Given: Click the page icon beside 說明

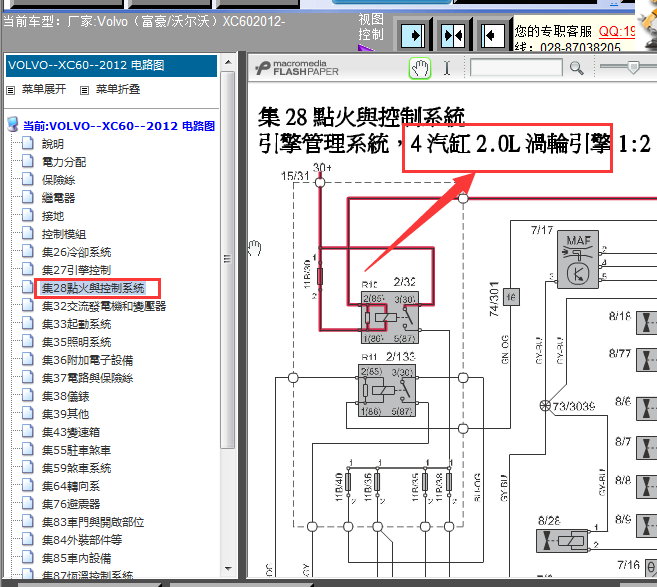Looking at the screenshot, I should (x=28, y=143).
